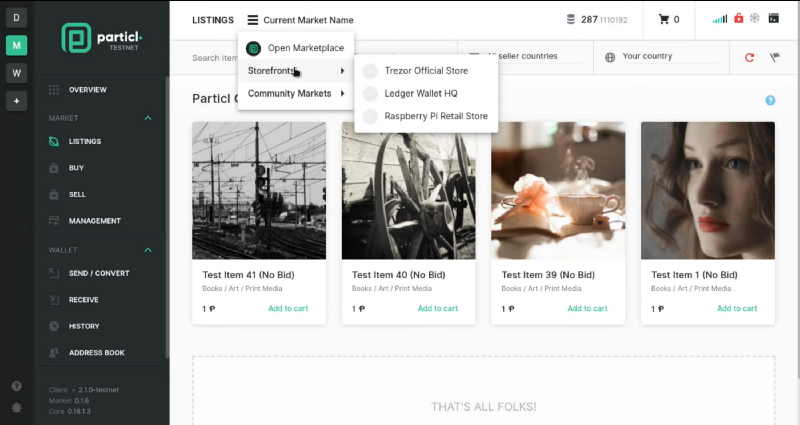
Task: Click the settings gear in bottom sidebar
Action: click(16, 408)
